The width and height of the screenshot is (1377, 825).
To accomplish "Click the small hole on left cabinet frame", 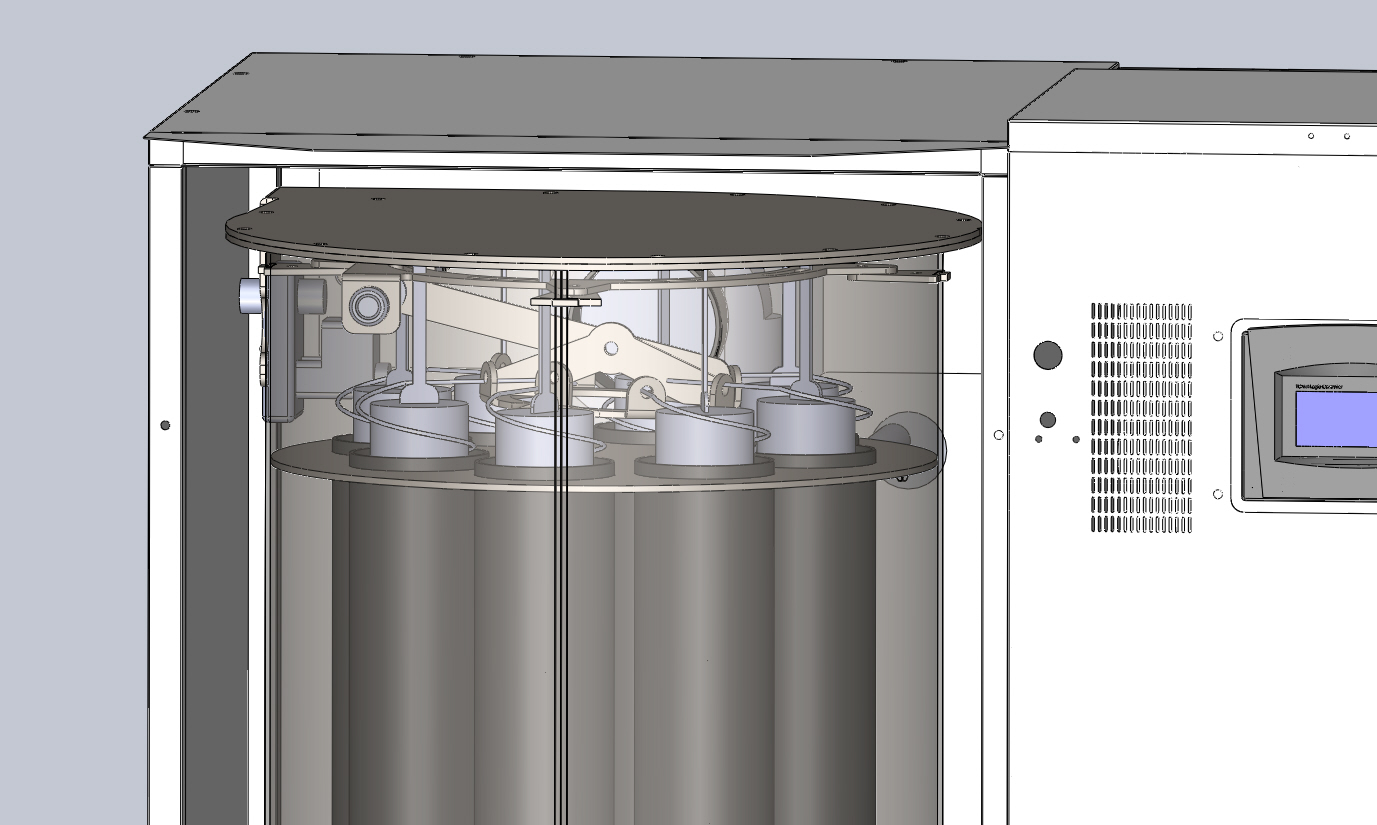I will pyautogui.click(x=165, y=425).
